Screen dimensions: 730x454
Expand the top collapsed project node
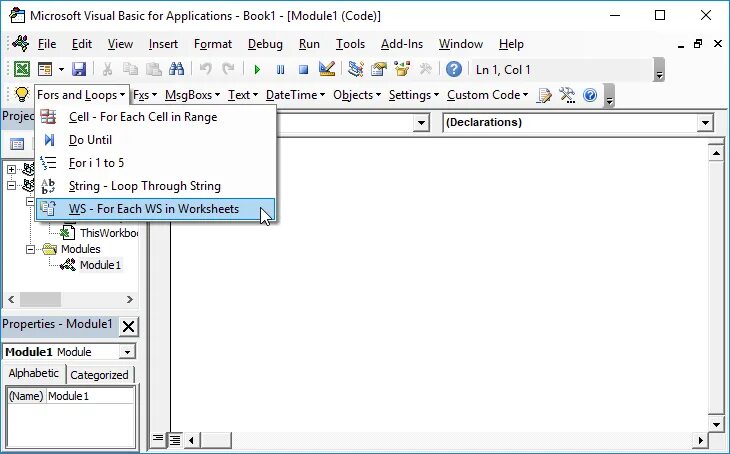[x=12, y=169]
